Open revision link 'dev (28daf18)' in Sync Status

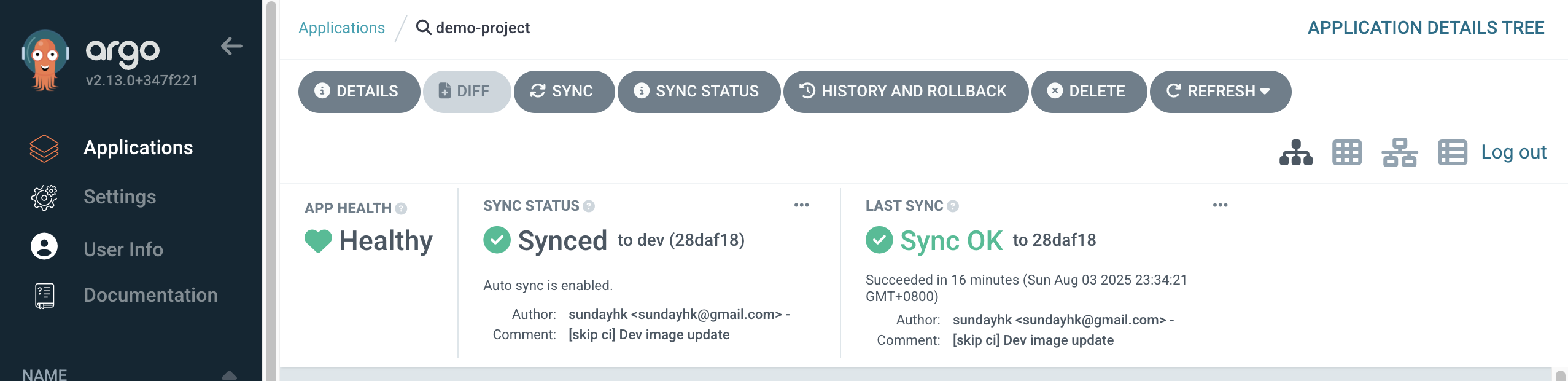point(690,240)
